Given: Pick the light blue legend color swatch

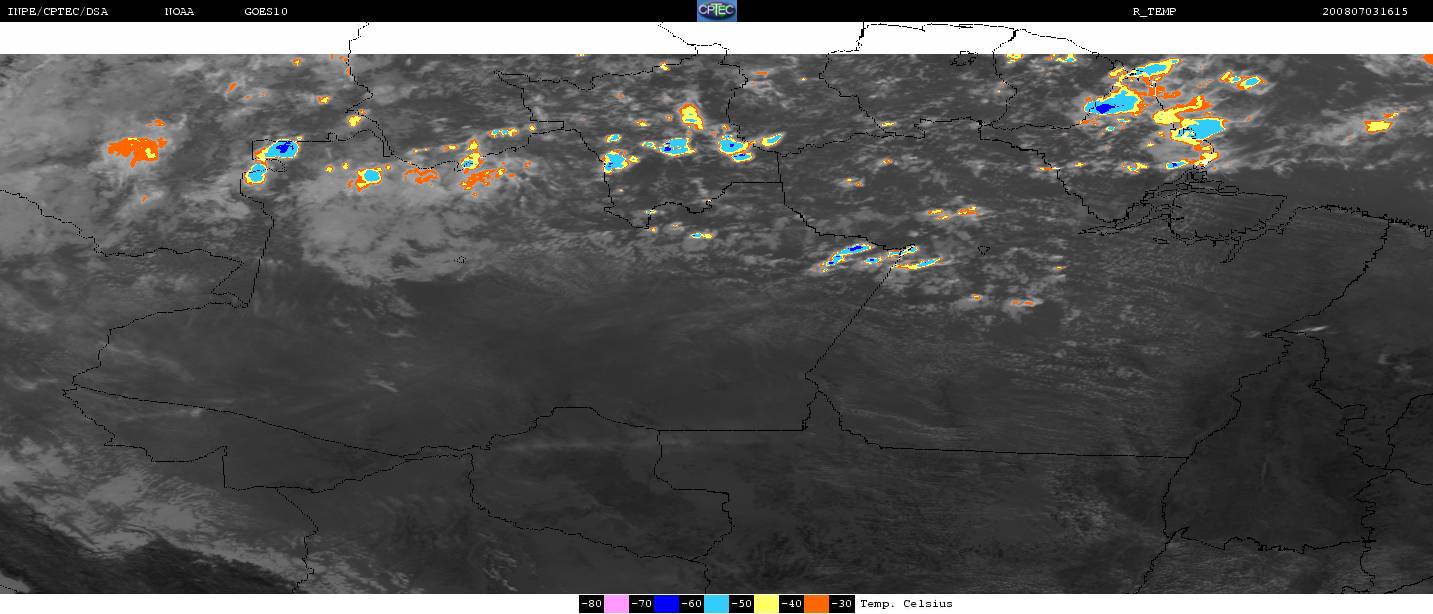Looking at the screenshot, I should [x=716, y=604].
